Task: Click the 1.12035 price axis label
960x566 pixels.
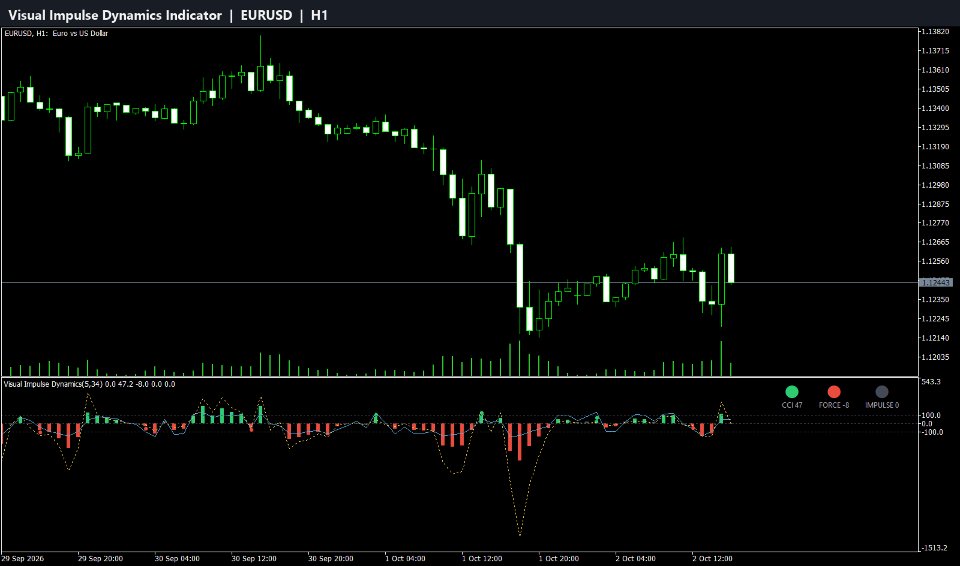Action: point(936,357)
